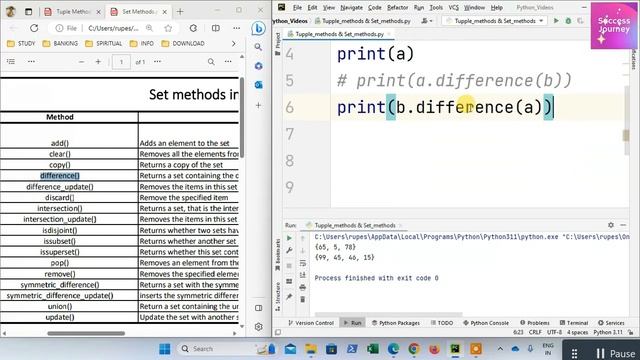The width and height of the screenshot is (640, 360).
Task: Open the Navigate menu in PyCharm
Action: (x=351, y=7)
